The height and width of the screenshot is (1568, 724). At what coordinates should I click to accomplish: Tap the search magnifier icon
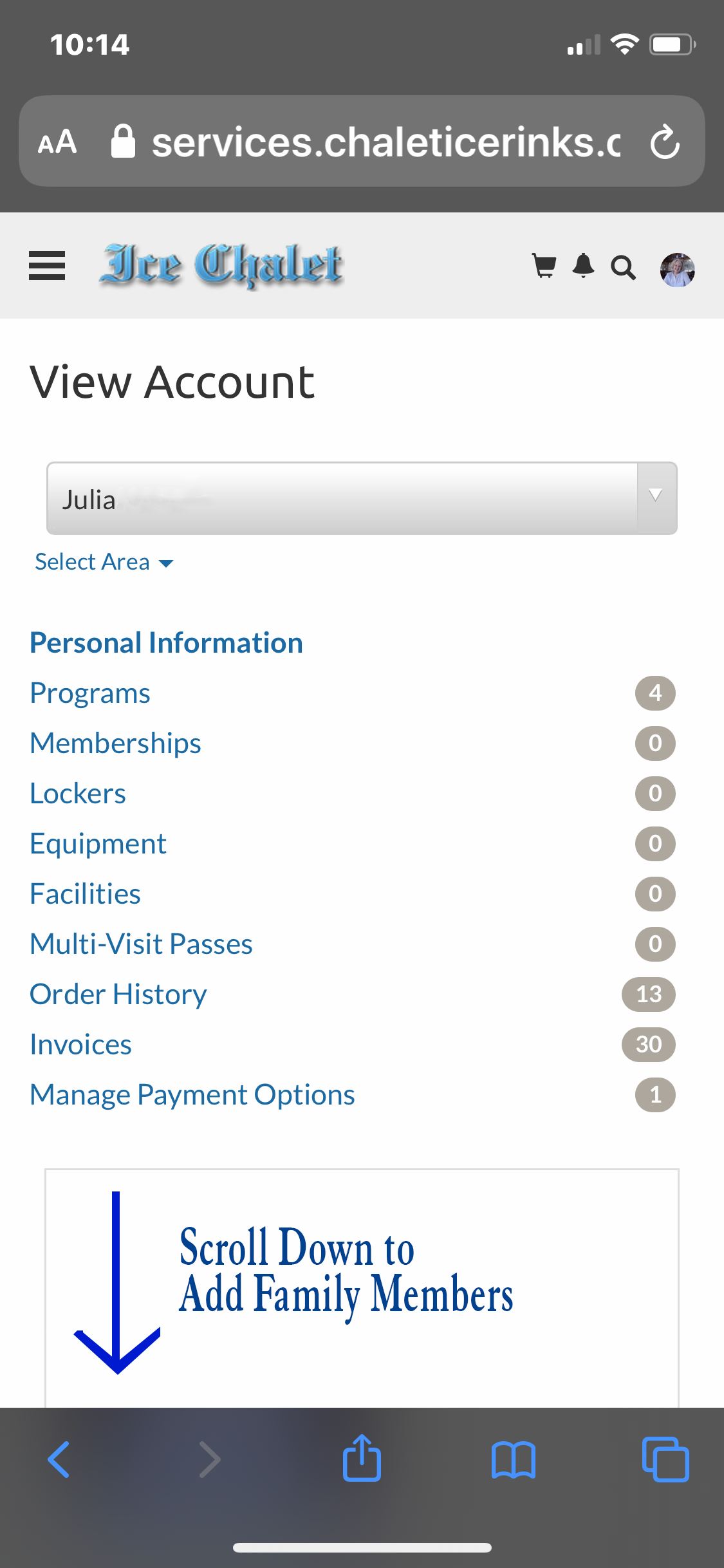[623, 267]
